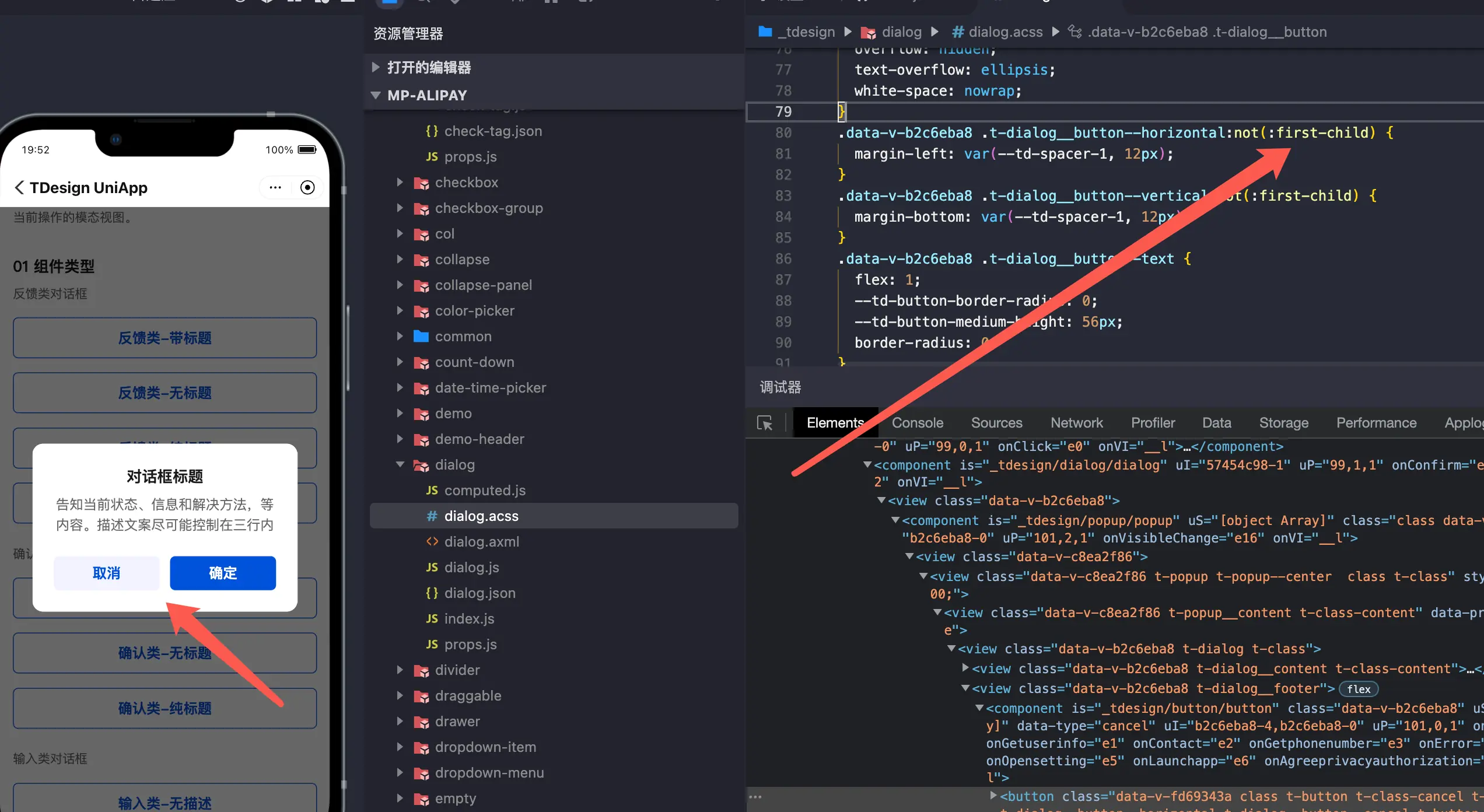Open the mini program three-dots menu
1484x812 pixels.
point(275,188)
